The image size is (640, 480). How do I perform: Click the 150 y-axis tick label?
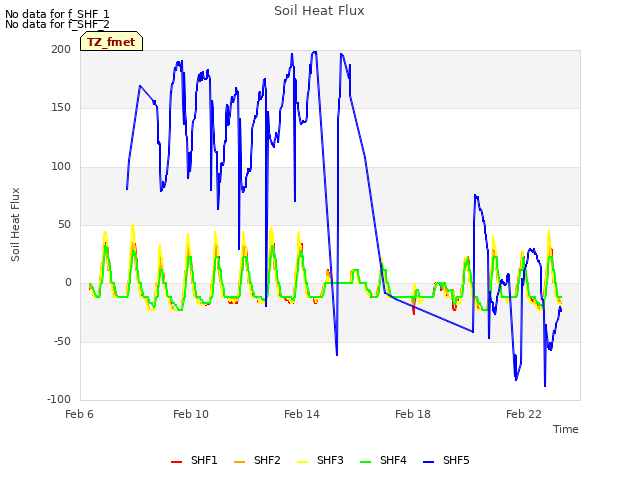(x=61, y=108)
